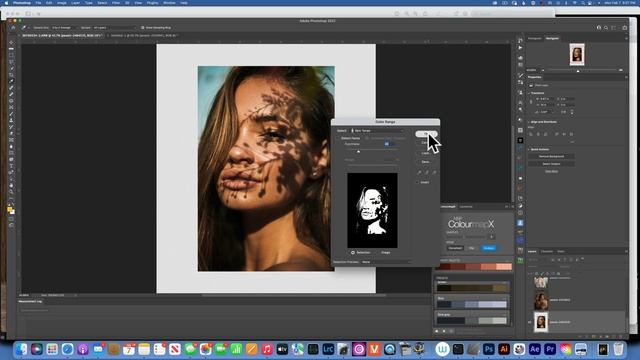The width and height of the screenshot is (640, 360).
Task: Select the Blue preset palette
Action: click(472, 304)
